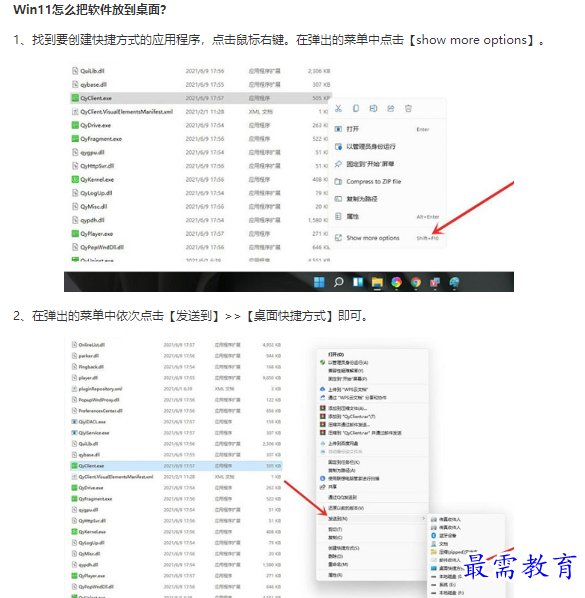Choose 固定到任务栏(K) in the classic context menu
Screen dimensions: 585x598
click(372, 462)
